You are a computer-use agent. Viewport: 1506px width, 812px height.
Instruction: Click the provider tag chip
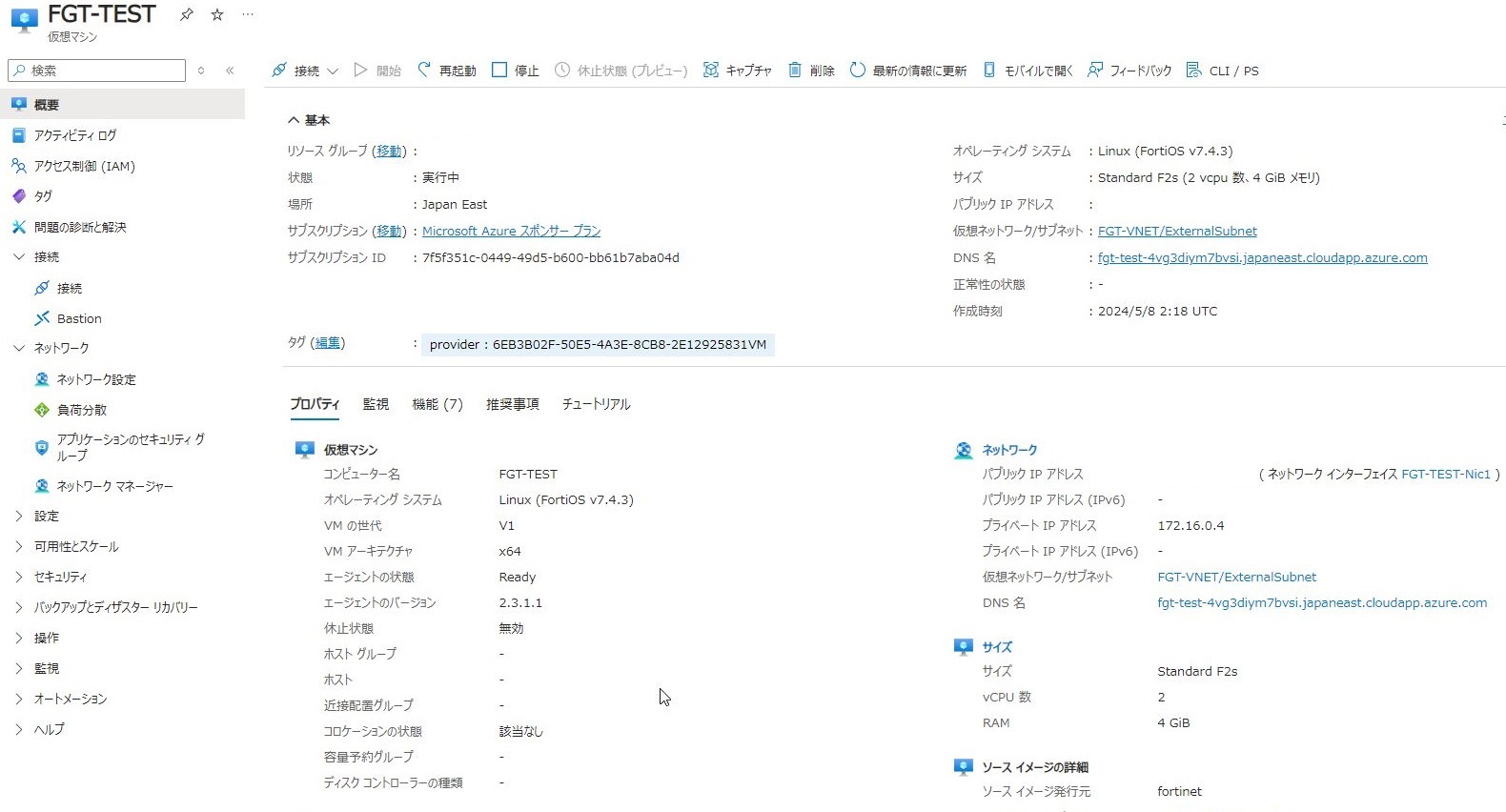[x=598, y=344]
